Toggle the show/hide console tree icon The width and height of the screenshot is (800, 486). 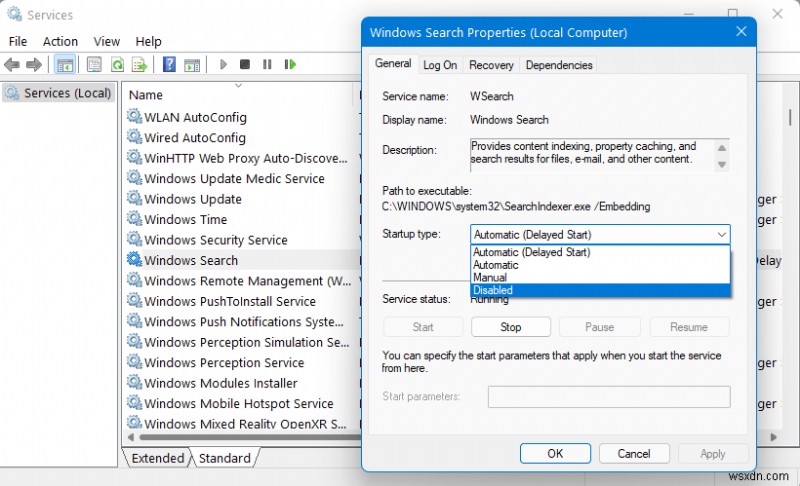[x=65, y=65]
